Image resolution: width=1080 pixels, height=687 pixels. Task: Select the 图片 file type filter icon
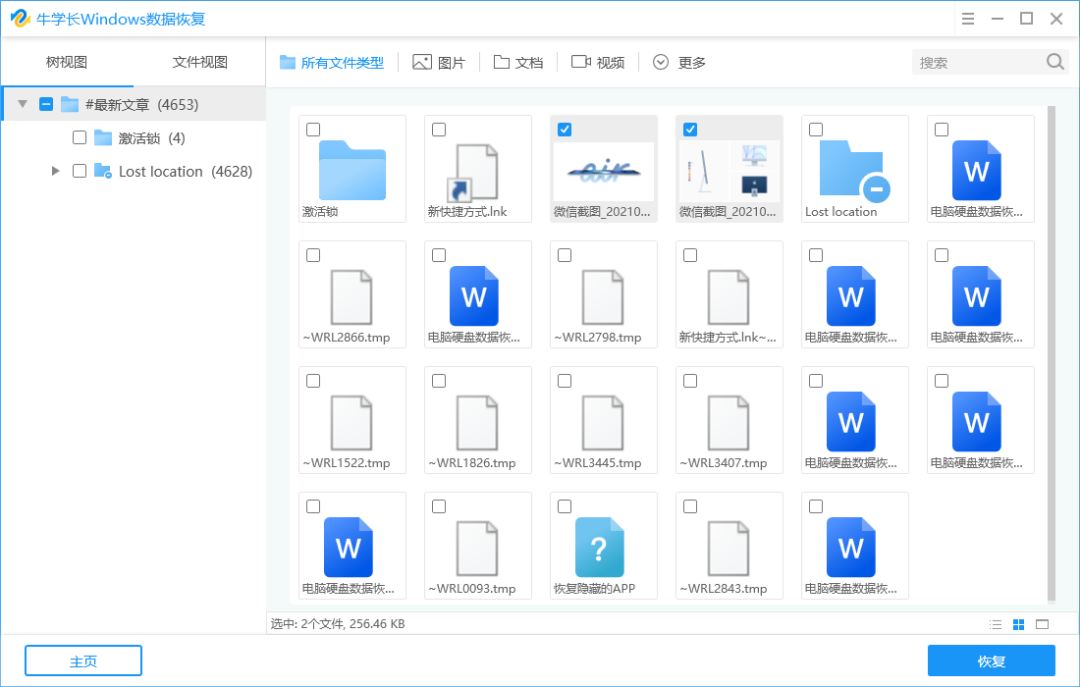click(422, 61)
